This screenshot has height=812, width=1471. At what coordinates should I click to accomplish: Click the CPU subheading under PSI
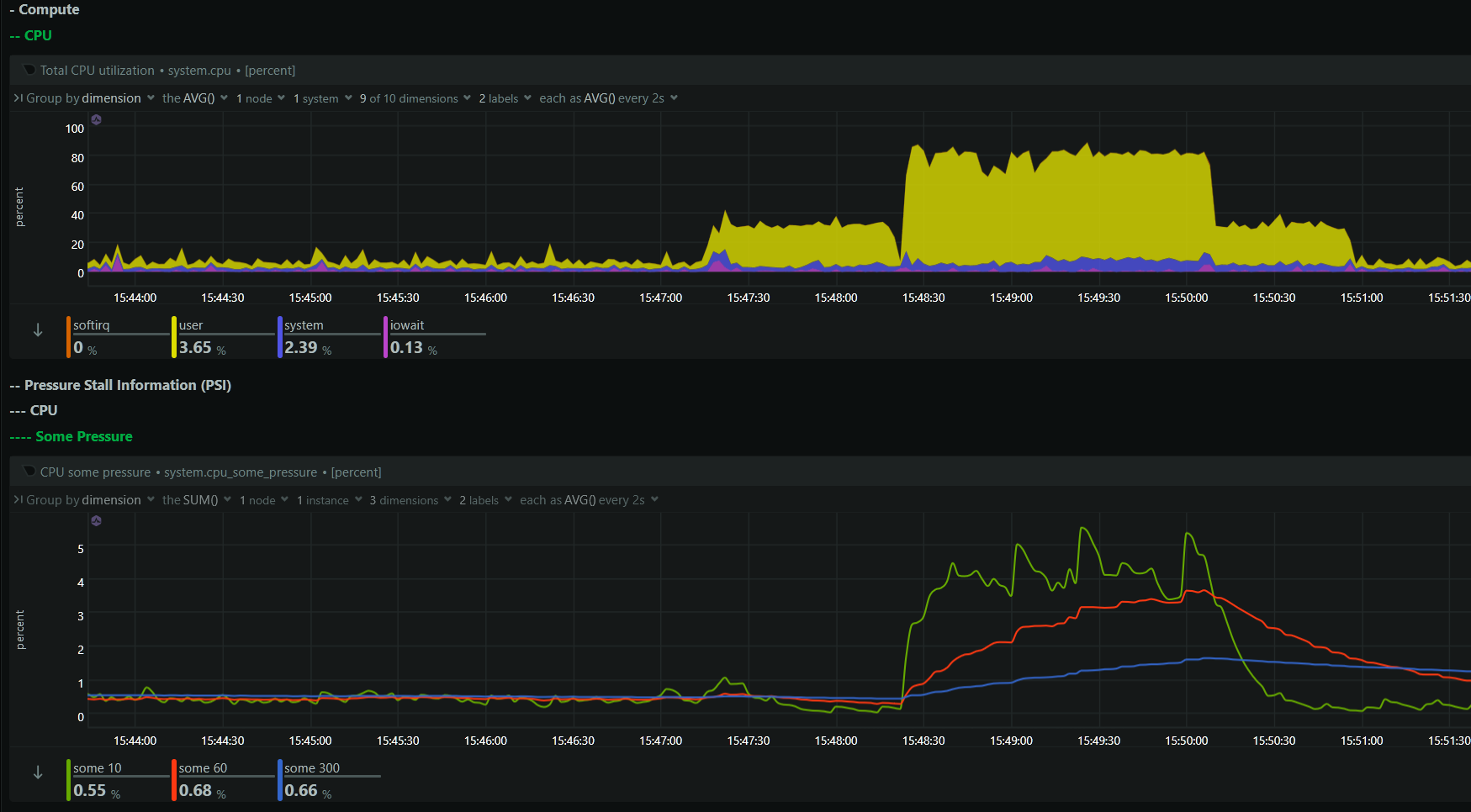click(x=34, y=410)
